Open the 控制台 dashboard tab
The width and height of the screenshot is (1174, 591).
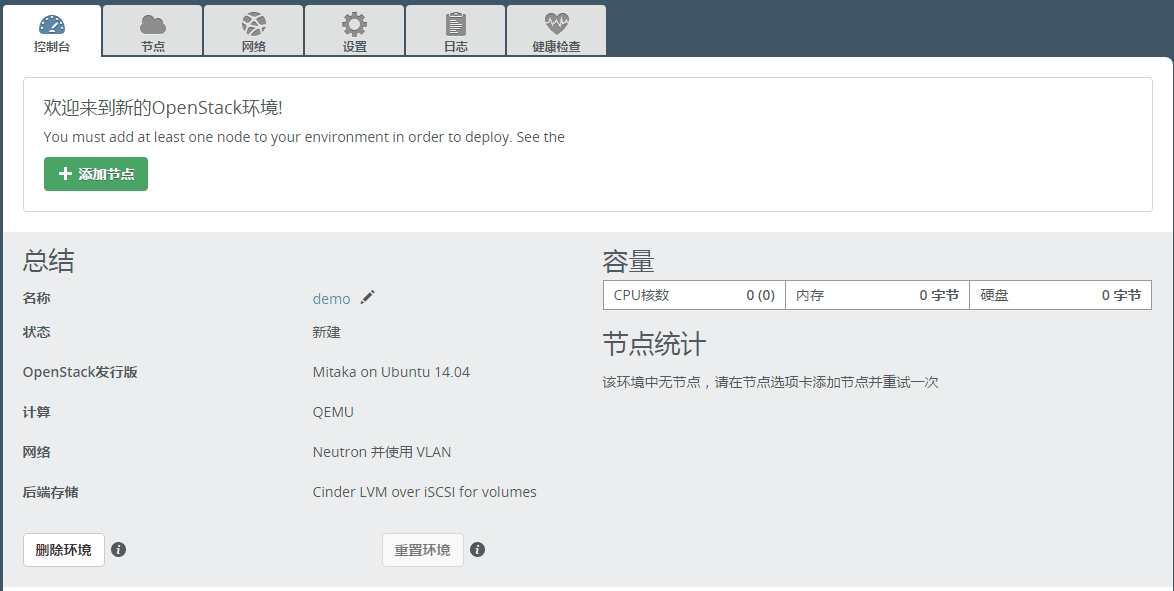(52, 31)
